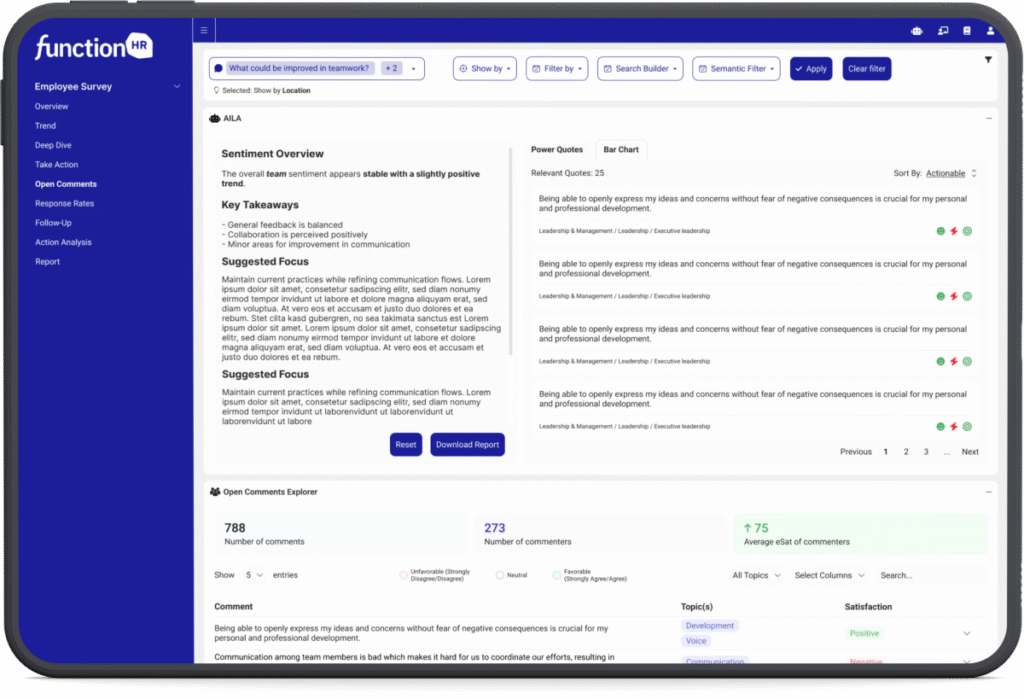Click the functionHR logo
Viewport: 1024px width, 699px height.
(x=94, y=46)
